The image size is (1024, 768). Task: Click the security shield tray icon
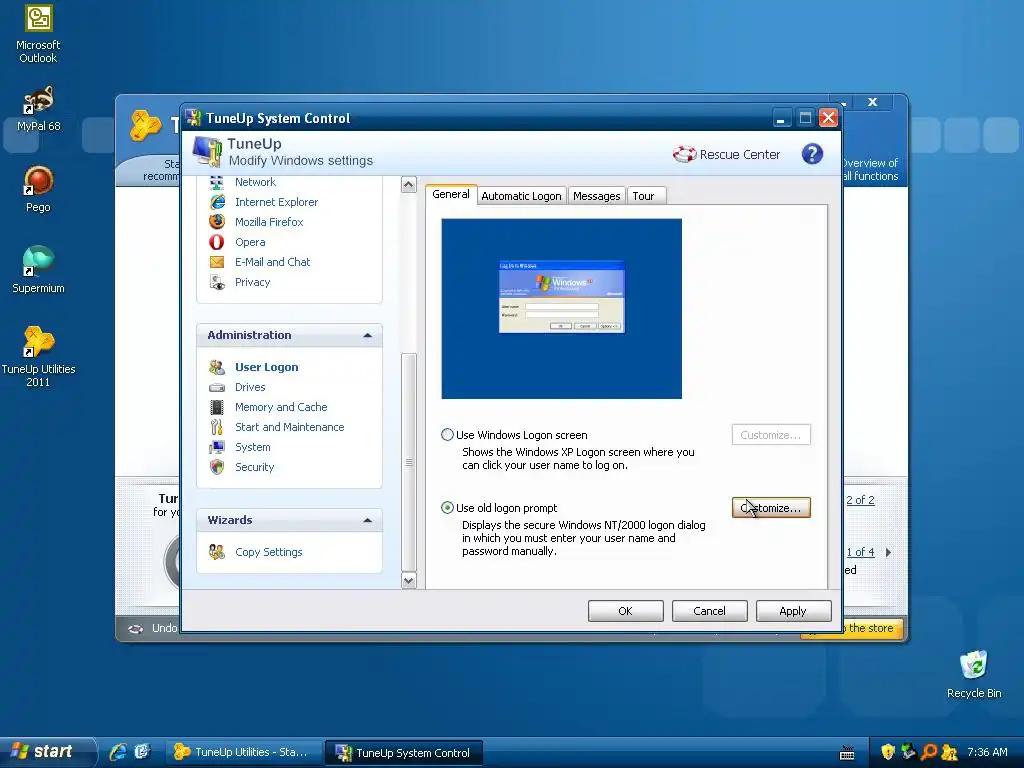pyautogui.click(x=887, y=752)
